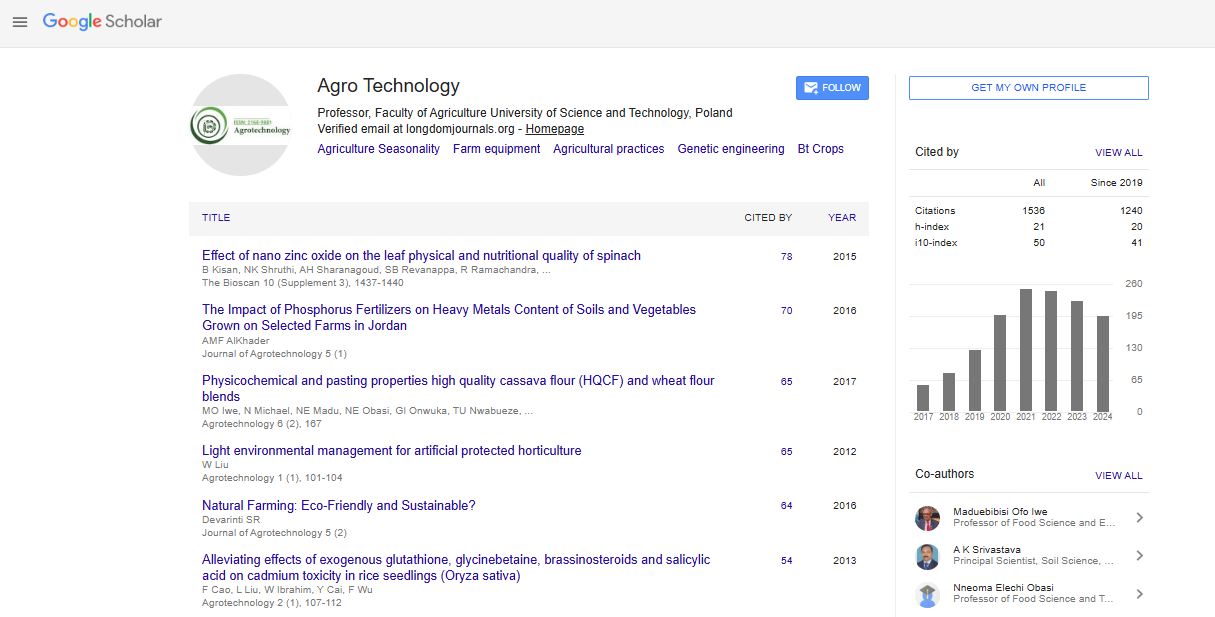Open Nneoma Elechi Obasi co-author profile
Image resolution: width=1215 pixels, height=617 pixels.
[1003, 588]
